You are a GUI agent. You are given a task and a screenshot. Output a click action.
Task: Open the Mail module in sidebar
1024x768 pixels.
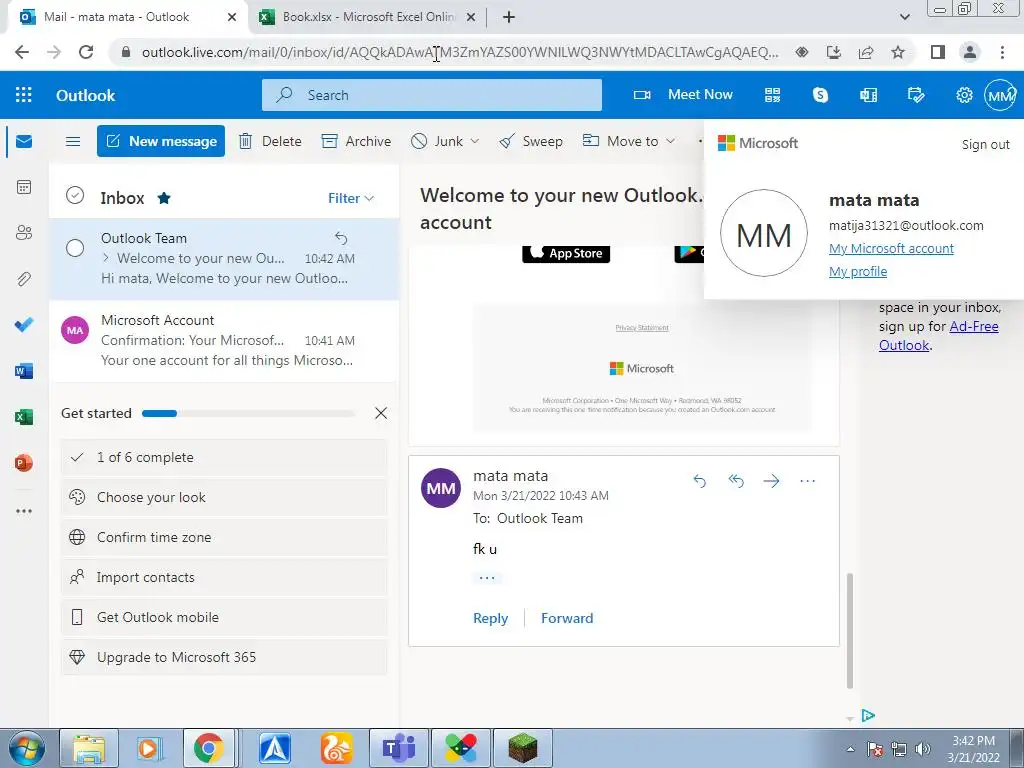point(24,141)
